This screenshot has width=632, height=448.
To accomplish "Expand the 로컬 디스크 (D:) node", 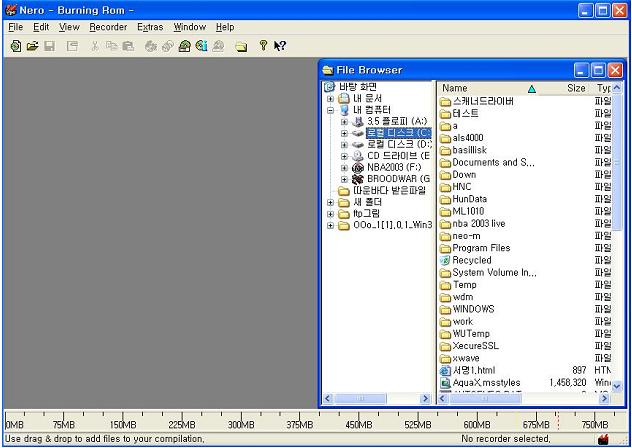I will pos(344,144).
